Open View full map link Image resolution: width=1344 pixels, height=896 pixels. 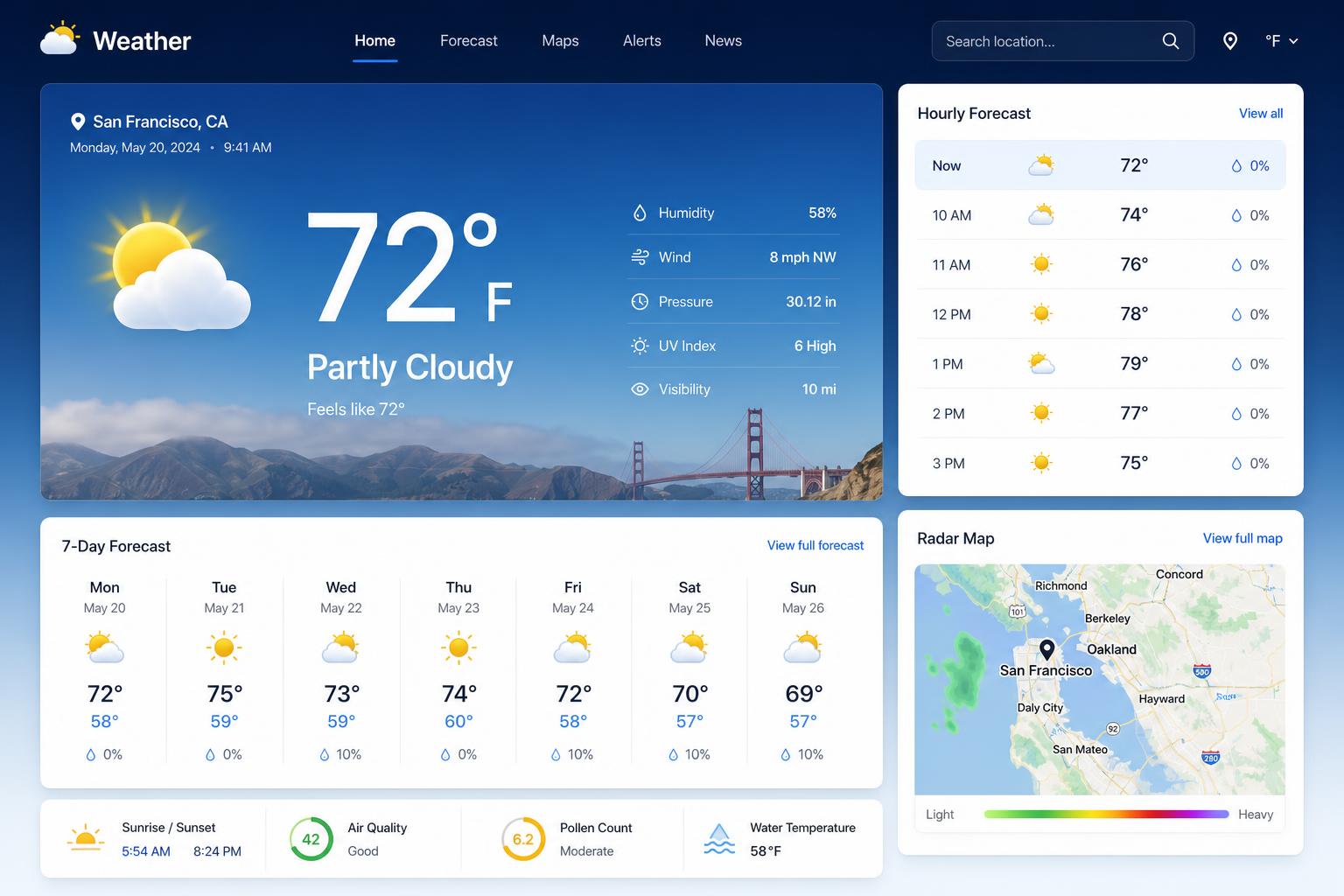(1242, 538)
